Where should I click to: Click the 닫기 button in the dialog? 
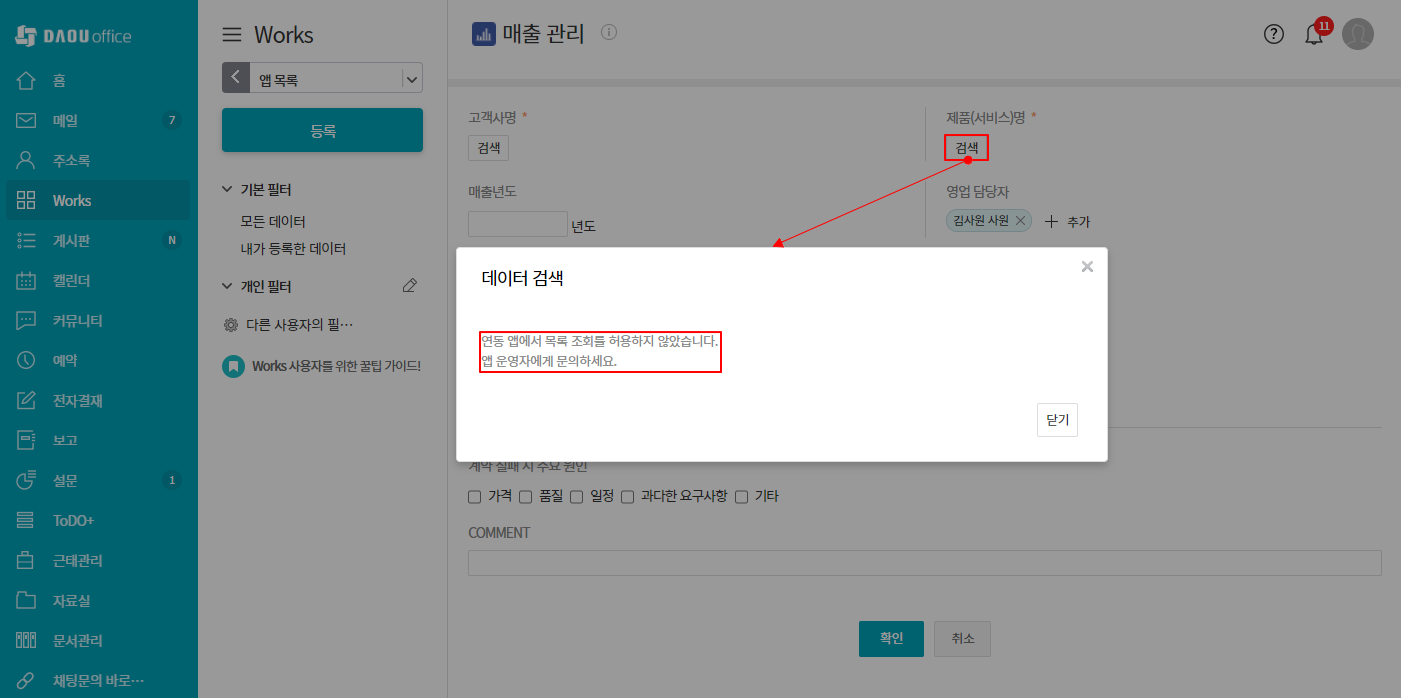click(x=1057, y=420)
